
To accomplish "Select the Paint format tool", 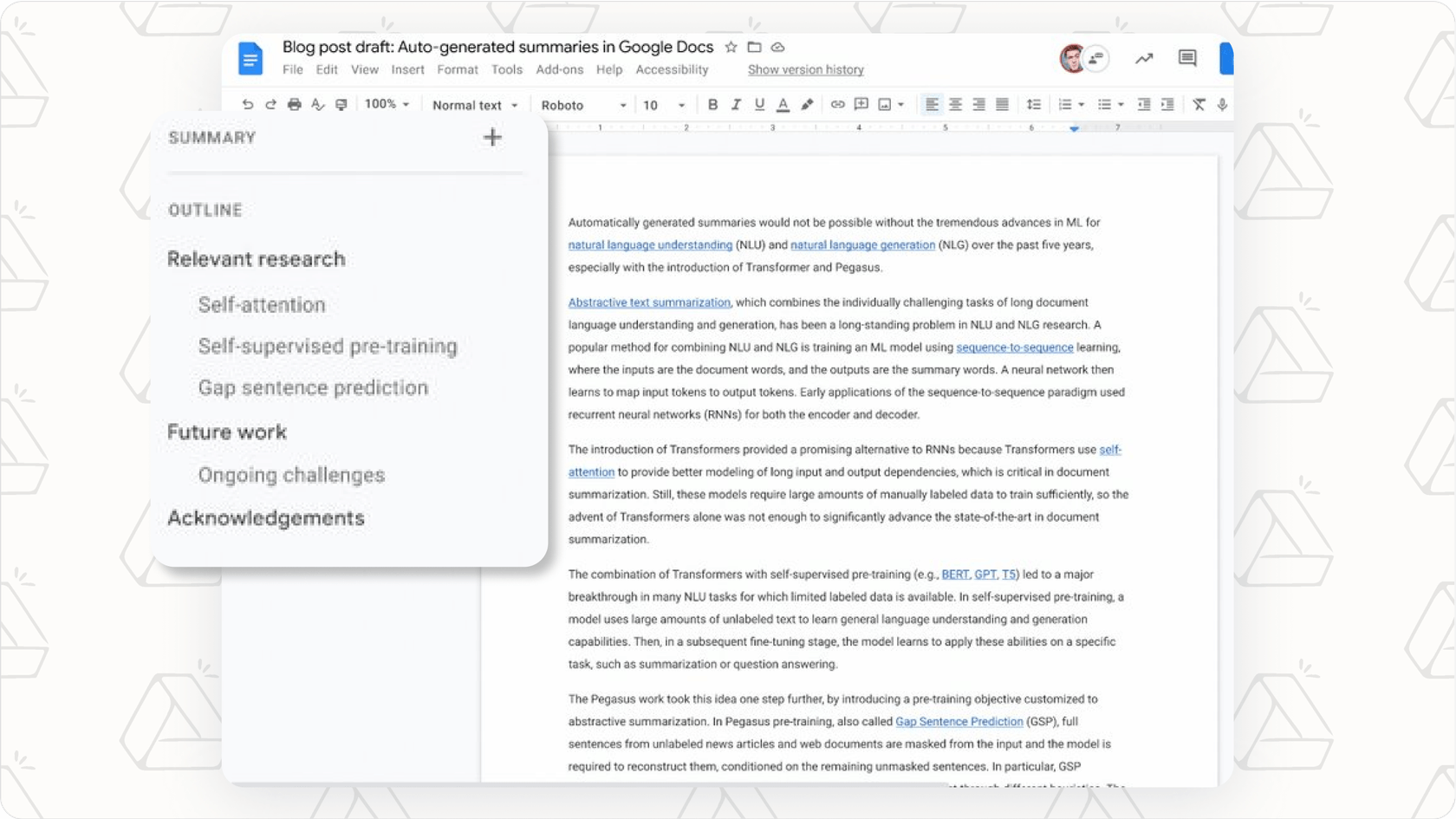I will (341, 104).
